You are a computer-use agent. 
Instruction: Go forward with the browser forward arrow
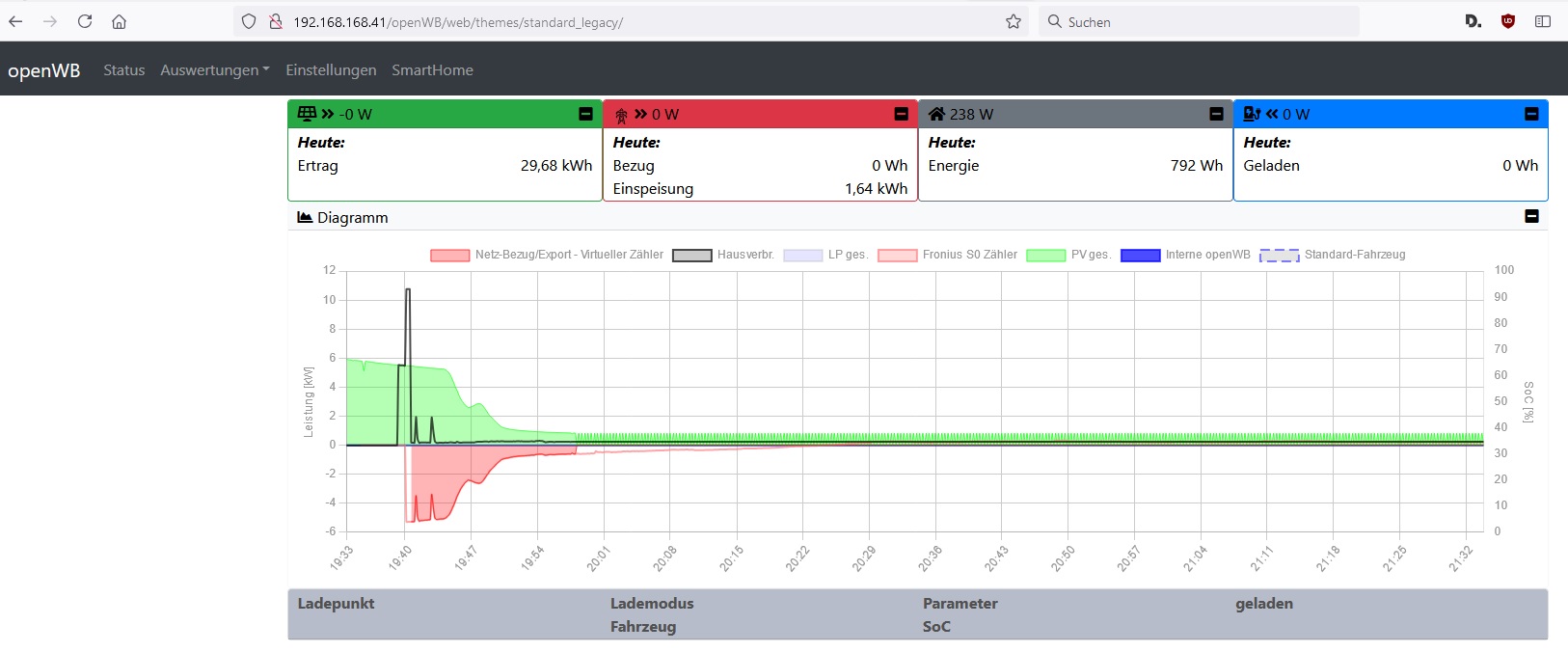(50, 21)
